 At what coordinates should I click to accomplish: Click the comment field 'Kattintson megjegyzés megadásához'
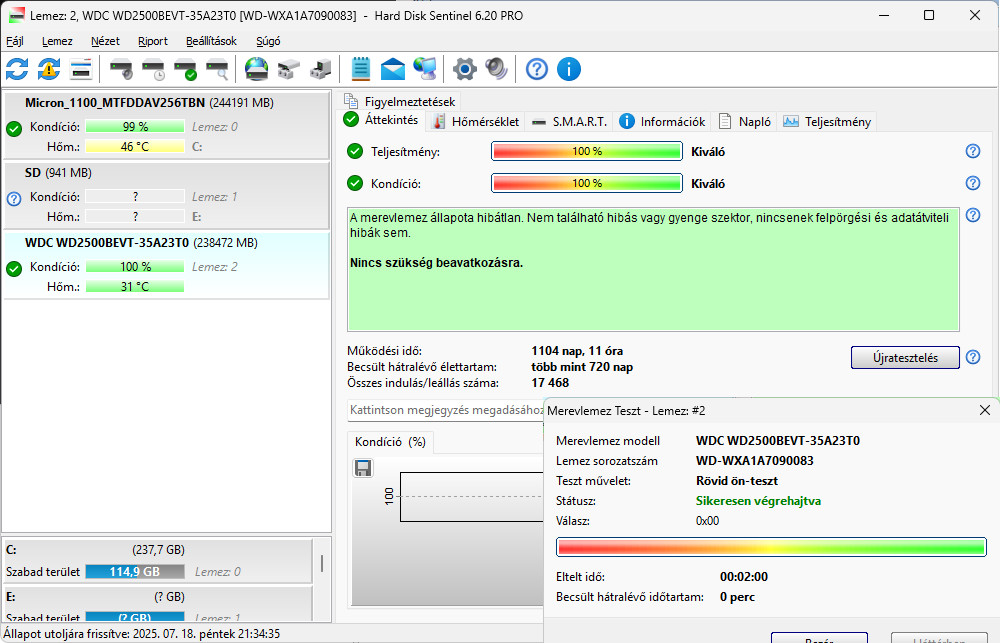click(x=445, y=410)
